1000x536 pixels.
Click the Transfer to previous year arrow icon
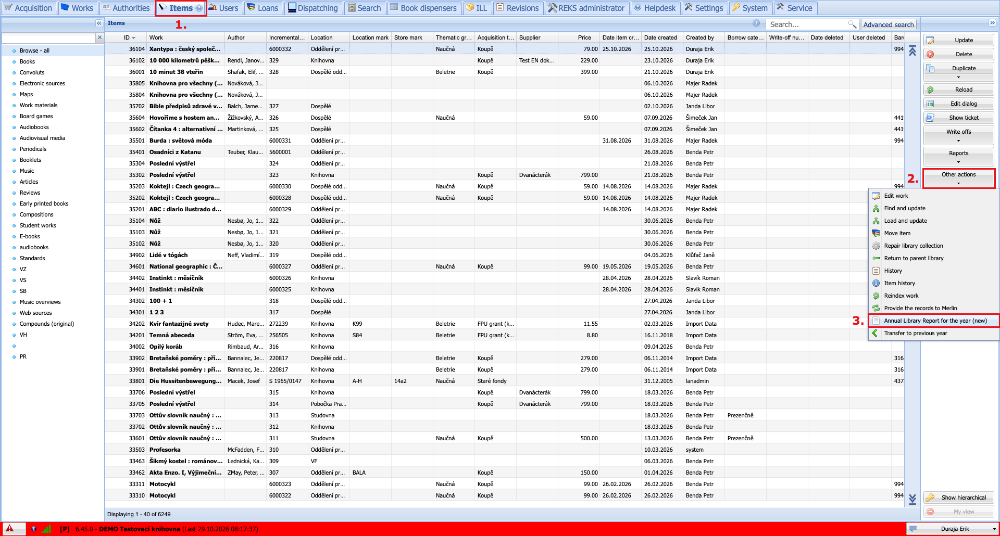[876, 333]
